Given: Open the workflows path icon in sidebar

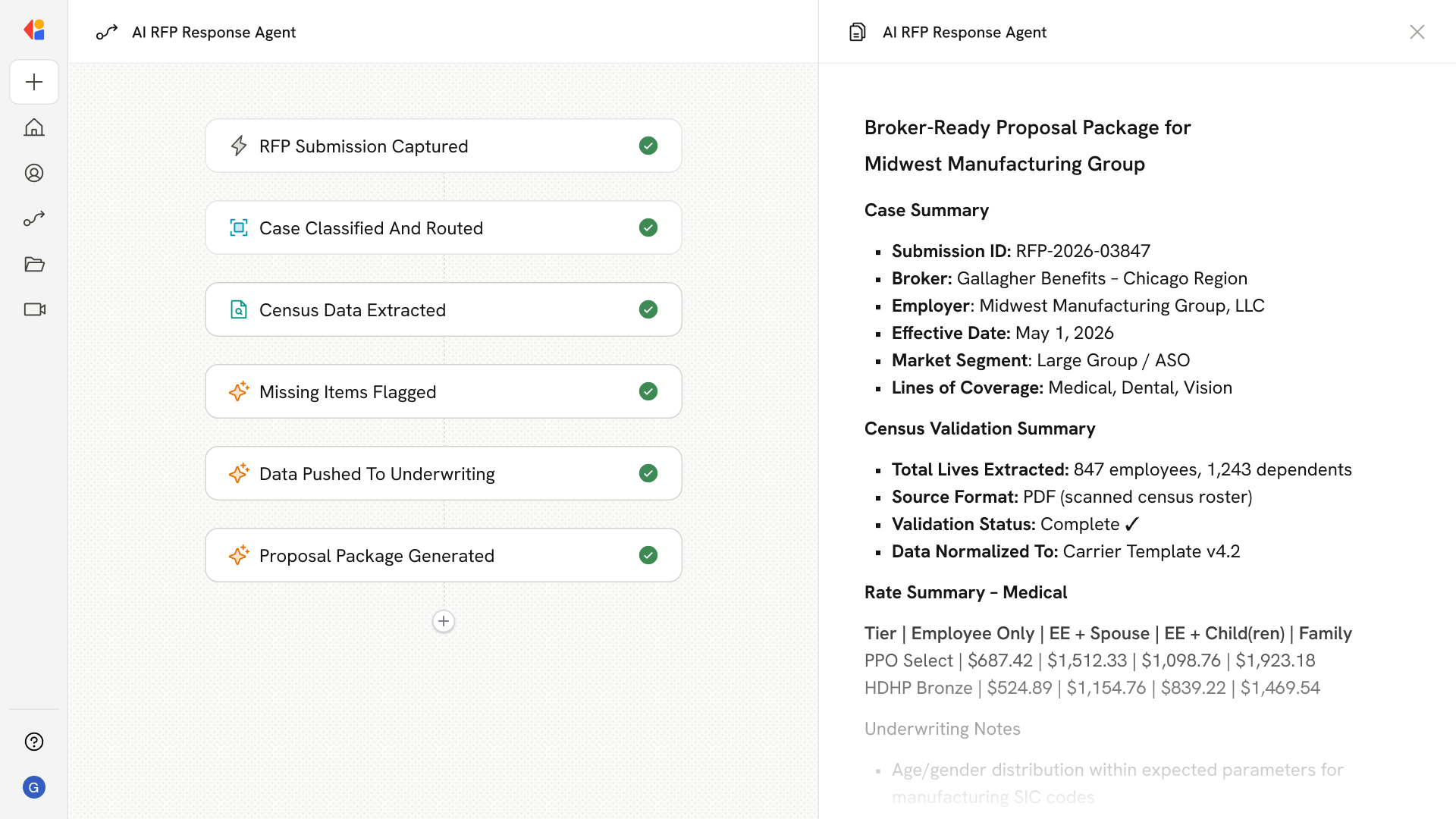Looking at the screenshot, I should [34, 218].
